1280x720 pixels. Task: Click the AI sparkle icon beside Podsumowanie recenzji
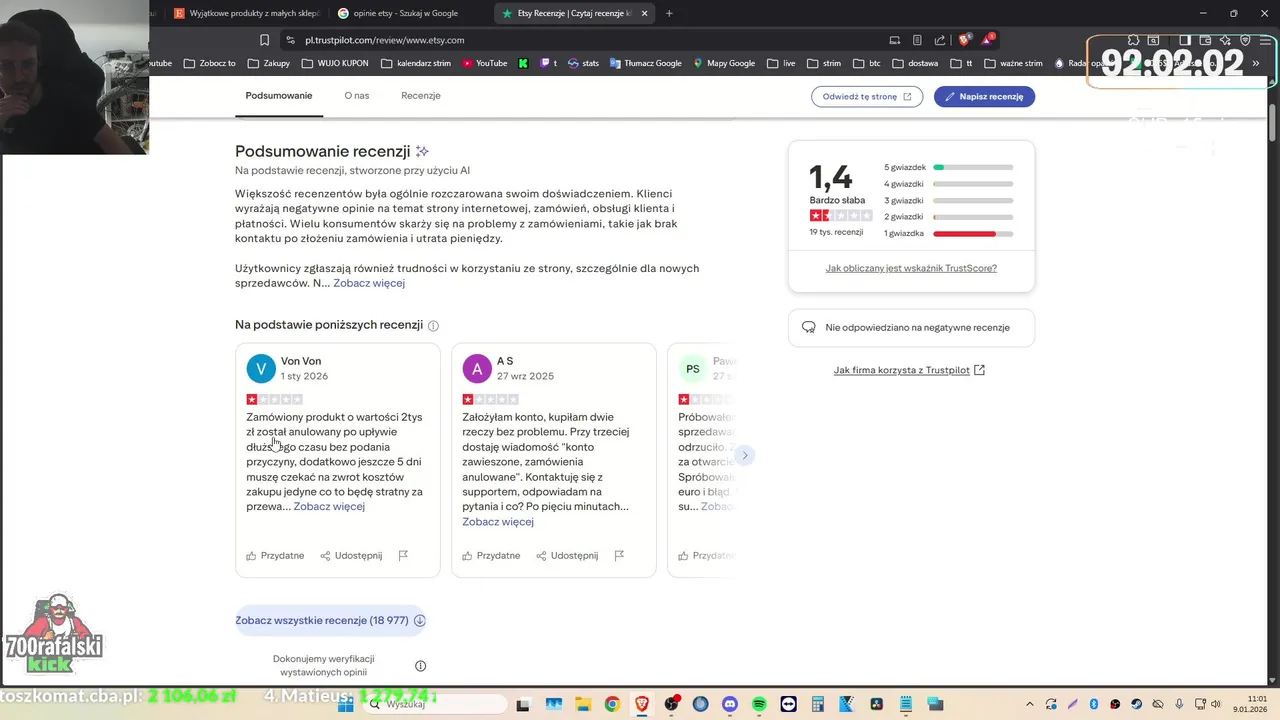[x=422, y=151]
